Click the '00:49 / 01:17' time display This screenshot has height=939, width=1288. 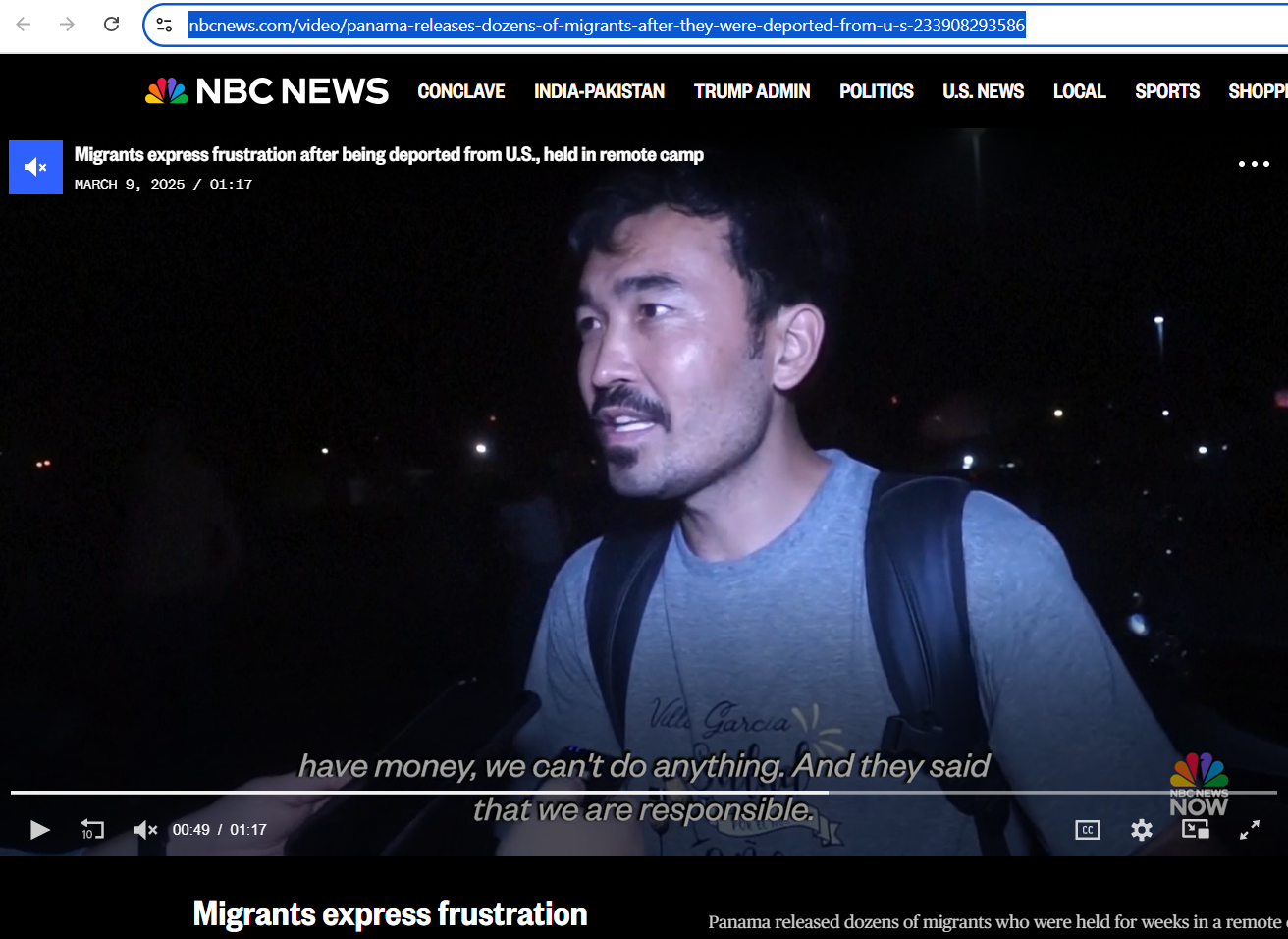coord(220,830)
